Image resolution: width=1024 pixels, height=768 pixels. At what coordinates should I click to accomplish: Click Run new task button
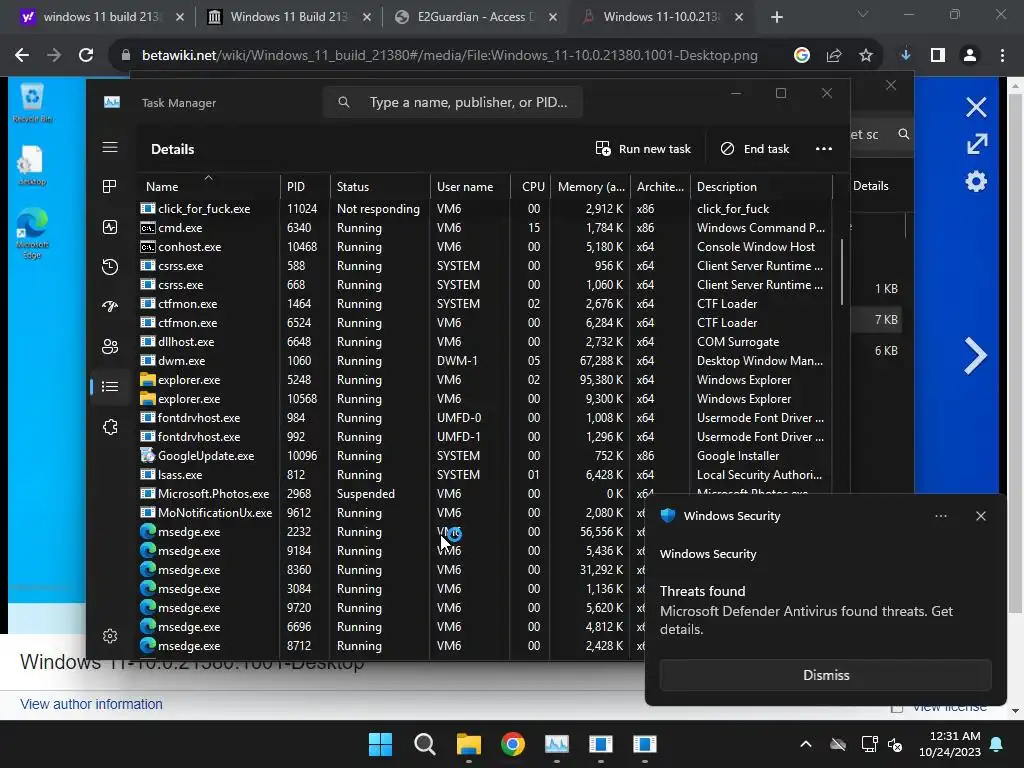pyautogui.click(x=643, y=149)
